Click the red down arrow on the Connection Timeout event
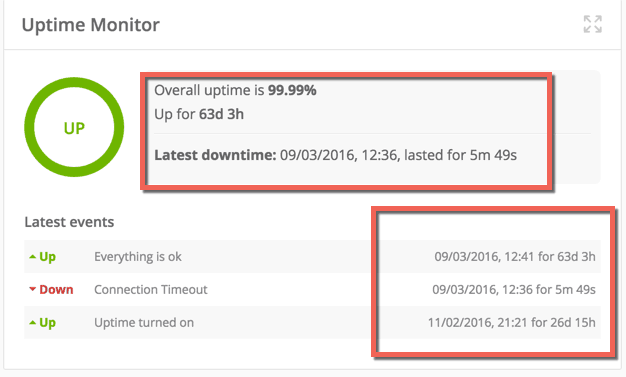 pos(33,289)
